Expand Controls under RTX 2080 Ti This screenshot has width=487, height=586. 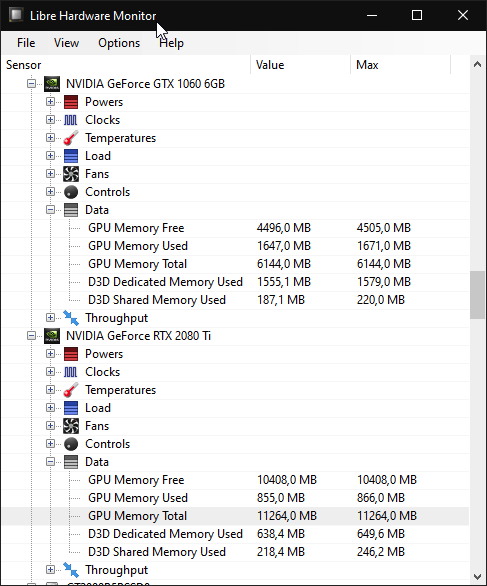click(50, 444)
